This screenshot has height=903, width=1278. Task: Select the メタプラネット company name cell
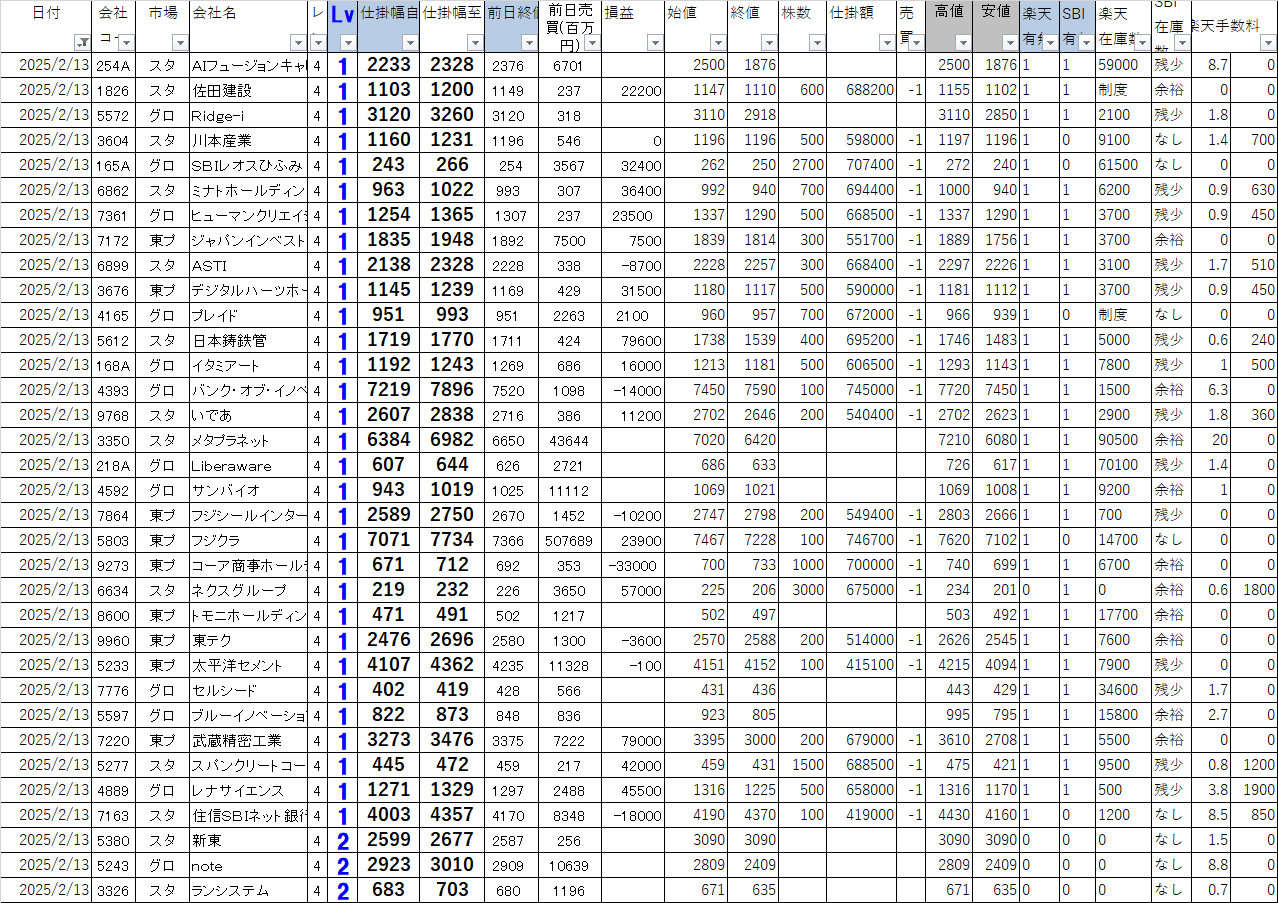[x=248, y=440]
